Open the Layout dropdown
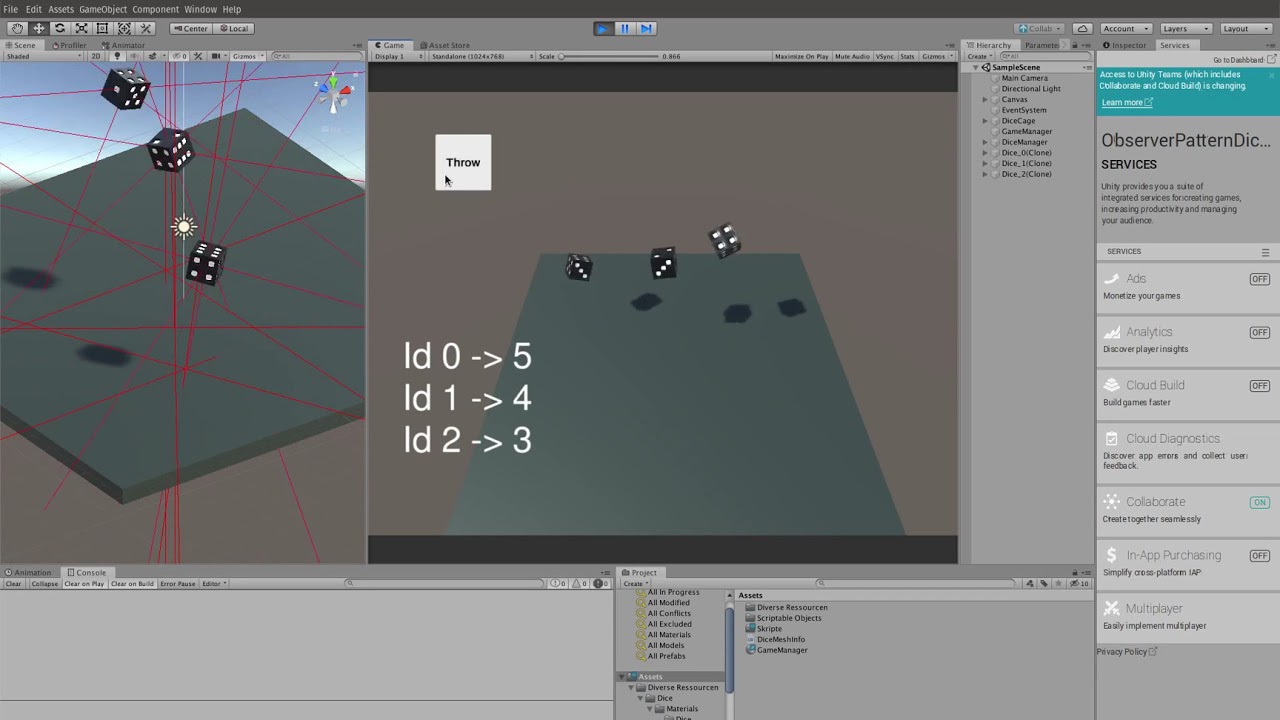The width and height of the screenshot is (1280, 720). pyautogui.click(x=1247, y=28)
